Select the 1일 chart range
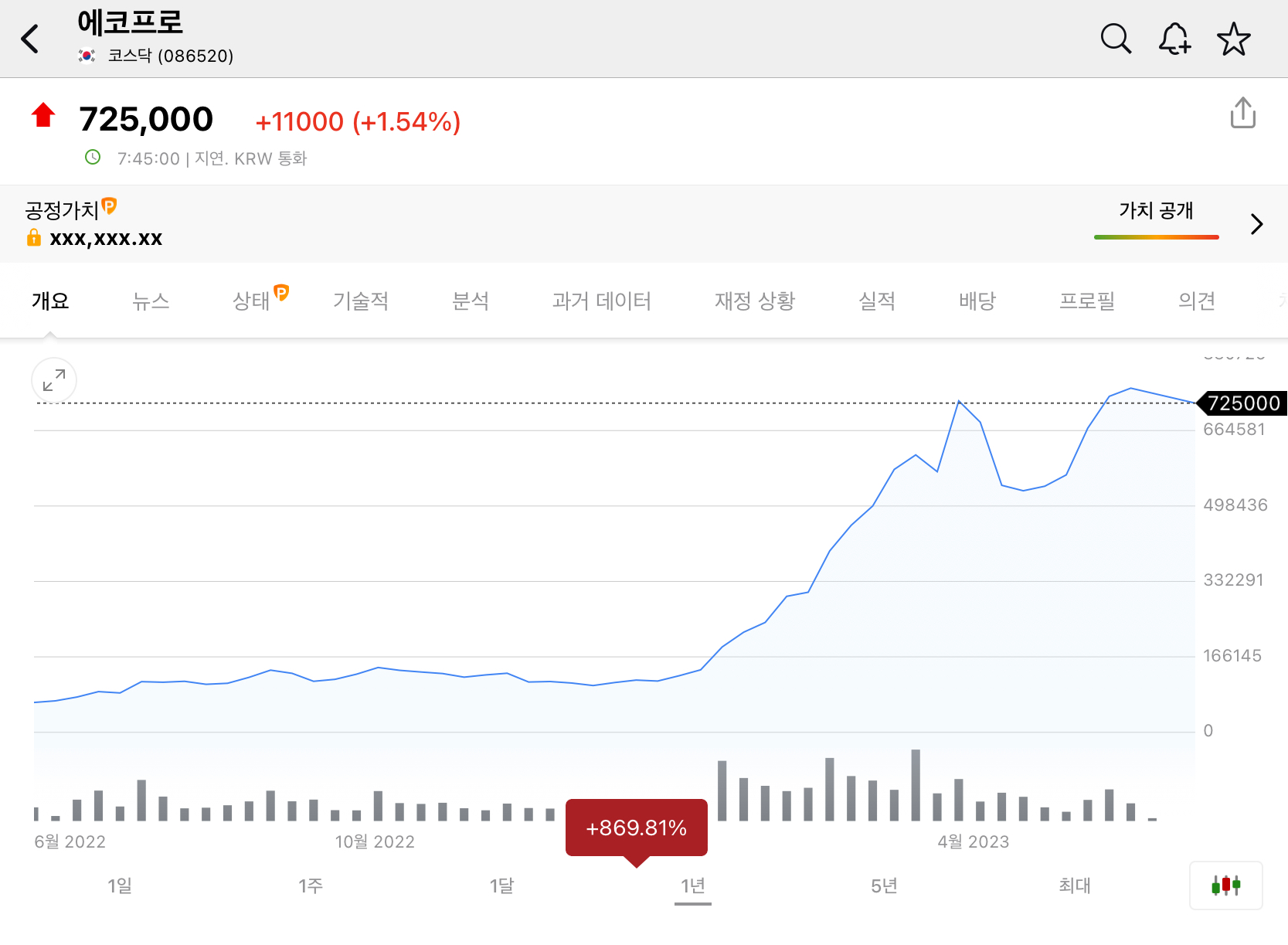This screenshot has width=1288, height=945. 120,886
